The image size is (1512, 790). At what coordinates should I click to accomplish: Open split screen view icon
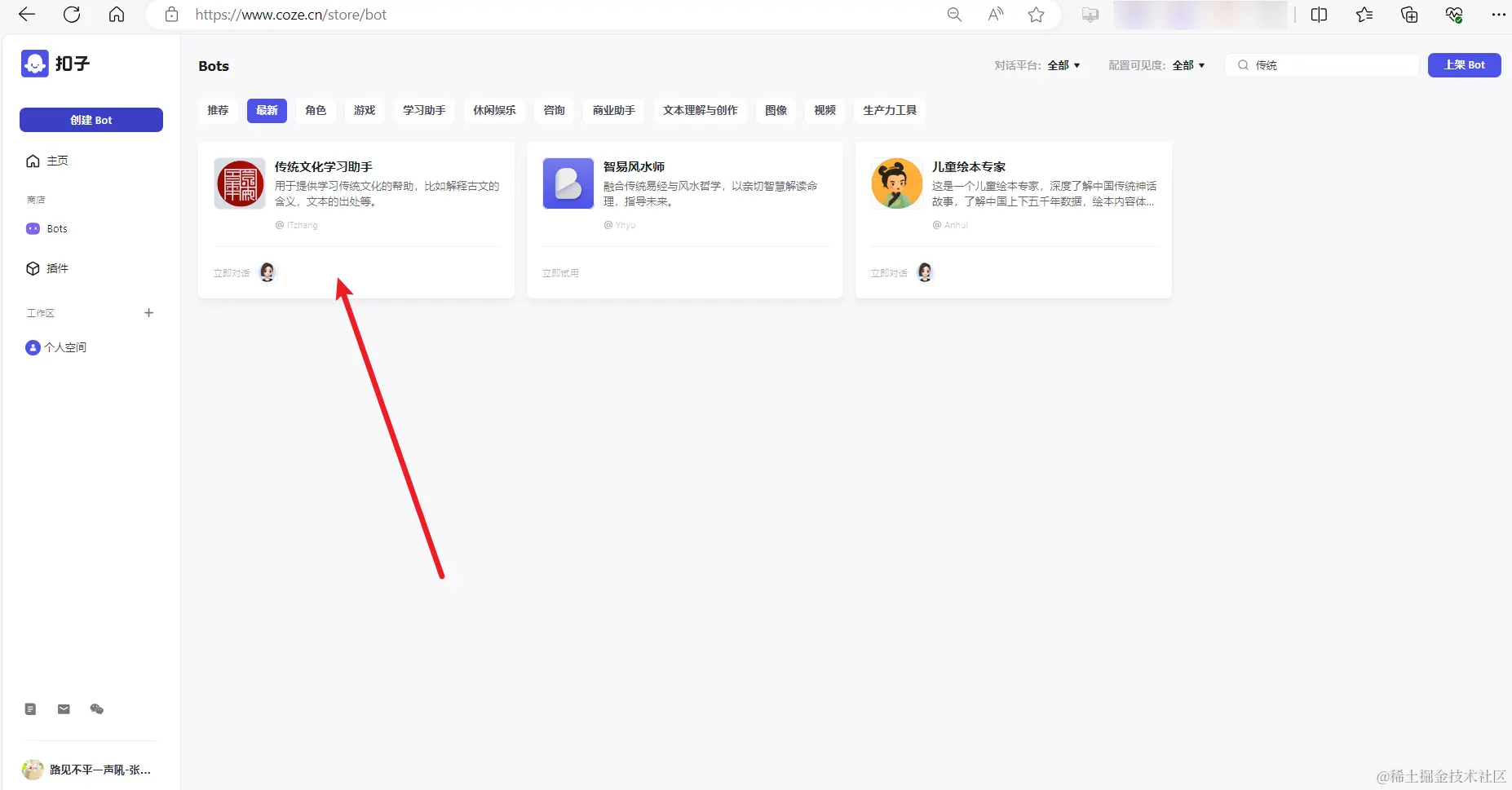tap(1319, 15)
